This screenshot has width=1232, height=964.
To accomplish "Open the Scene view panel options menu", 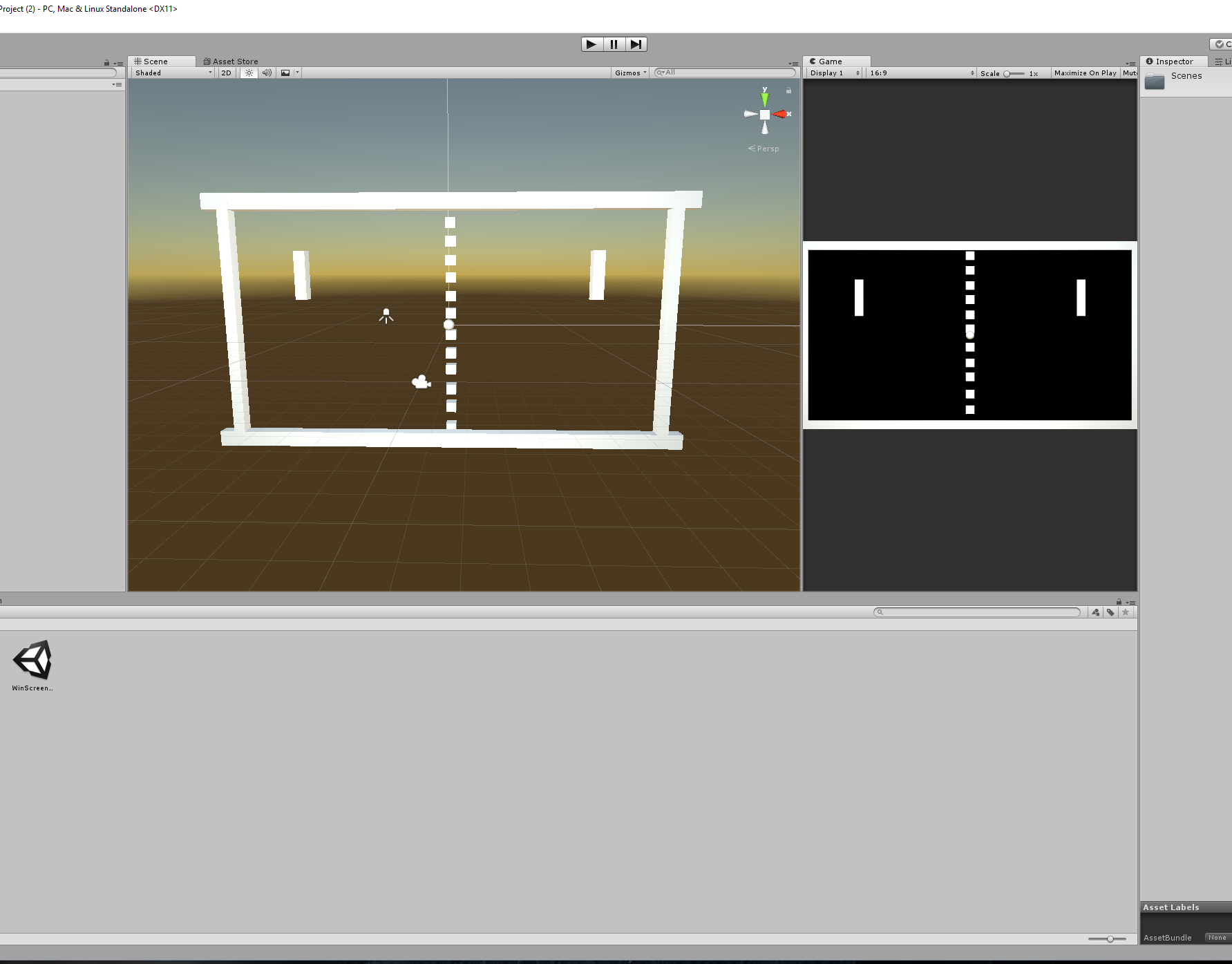I will tap(793, 64).
